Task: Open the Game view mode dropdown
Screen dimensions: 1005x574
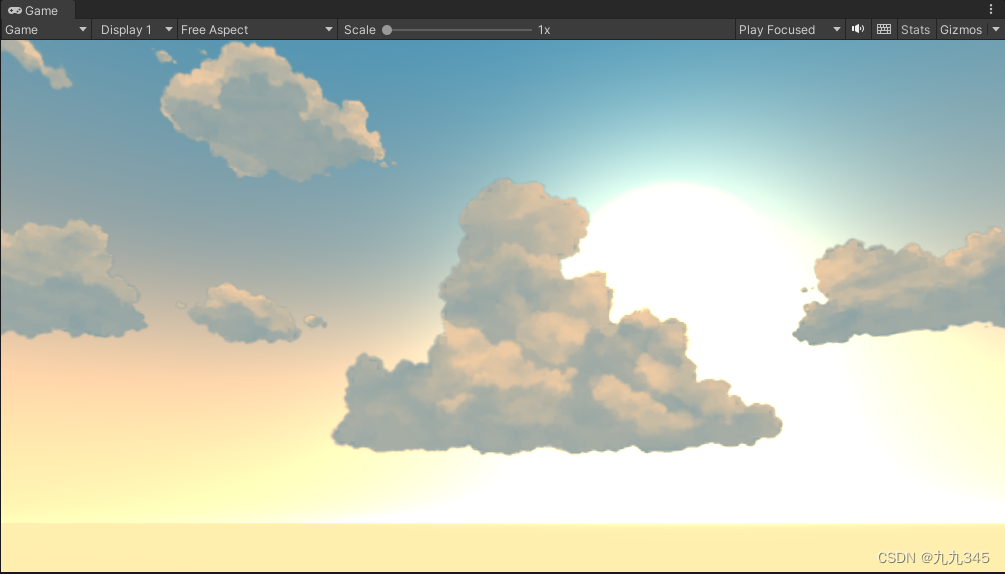Action: point(46,29)
